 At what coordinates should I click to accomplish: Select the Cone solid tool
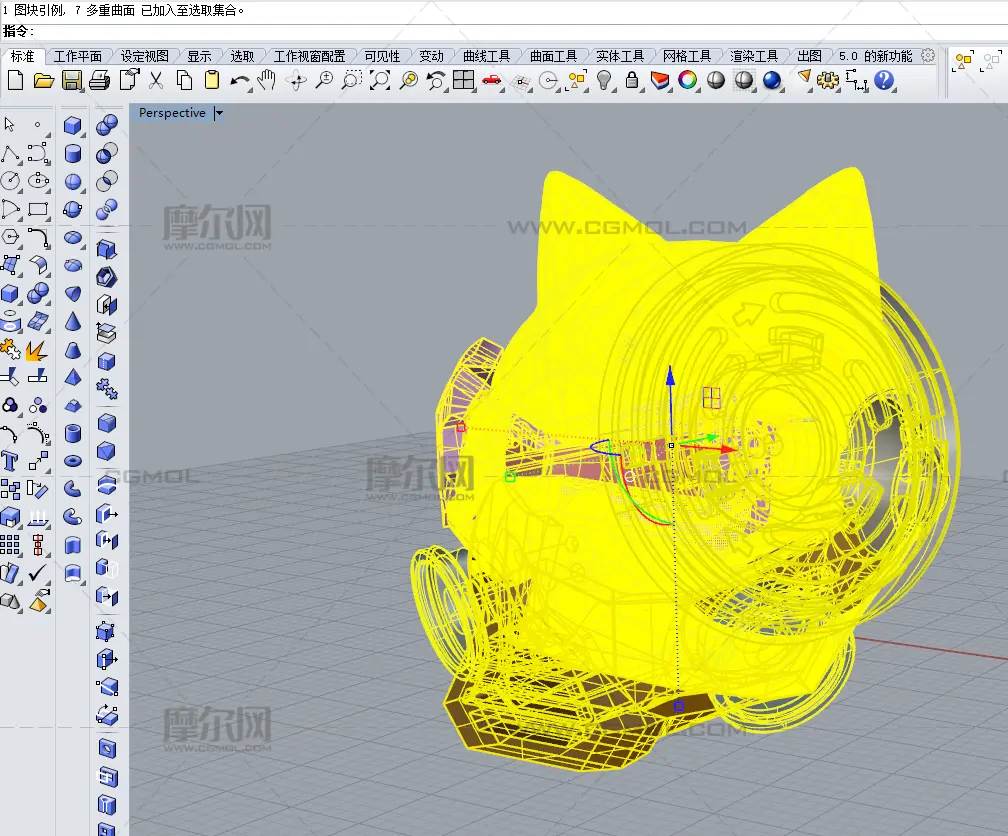point(73,322)
